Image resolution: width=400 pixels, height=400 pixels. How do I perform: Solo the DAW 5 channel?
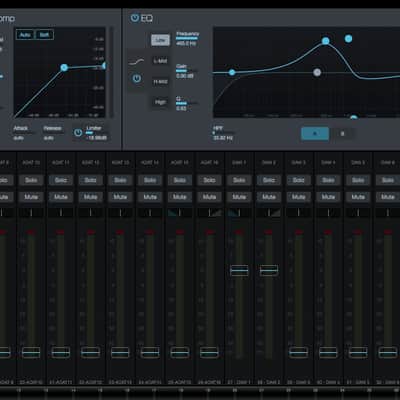coord(358,180)
